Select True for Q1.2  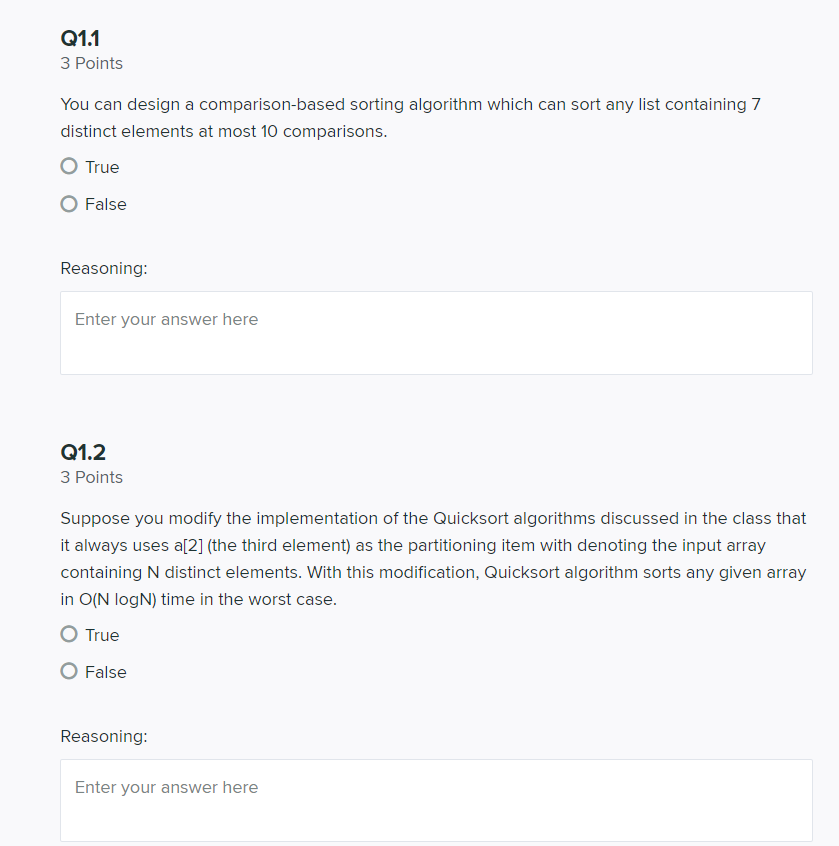coord(68,633)
